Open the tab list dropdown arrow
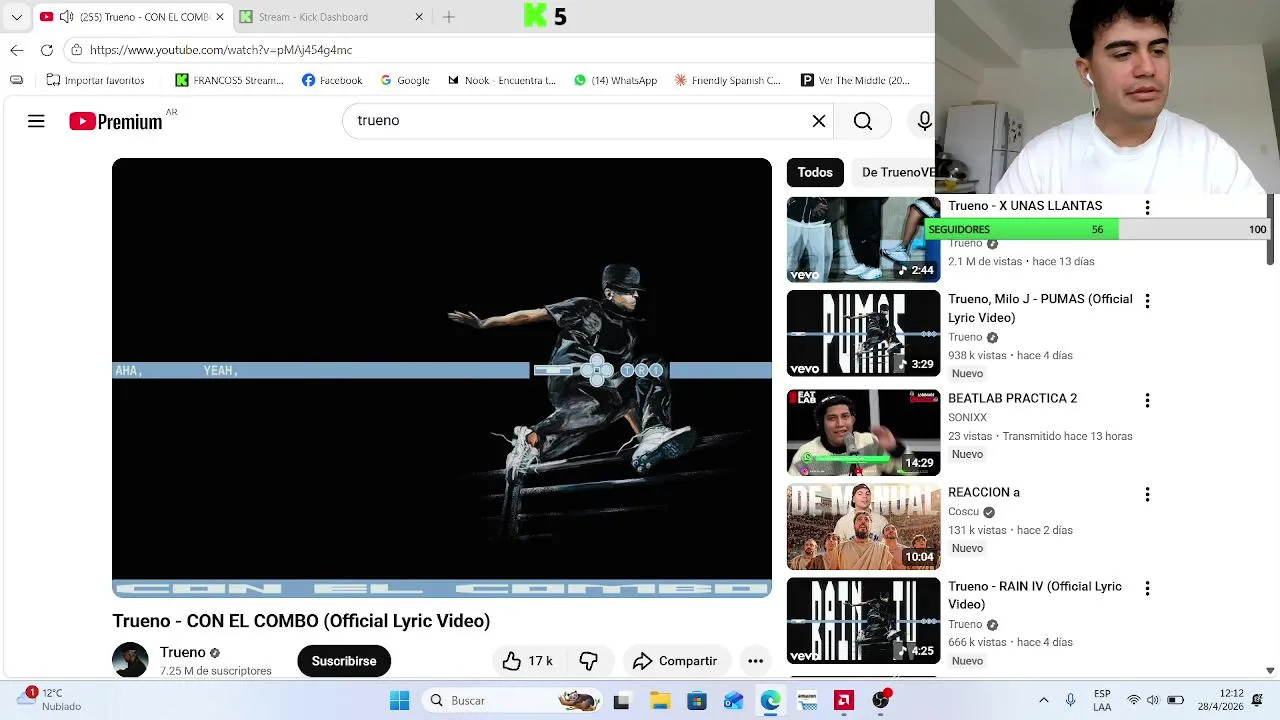The width and height of the screenshot is (1280, 720). pyautogui.click(x=16, y=17)
